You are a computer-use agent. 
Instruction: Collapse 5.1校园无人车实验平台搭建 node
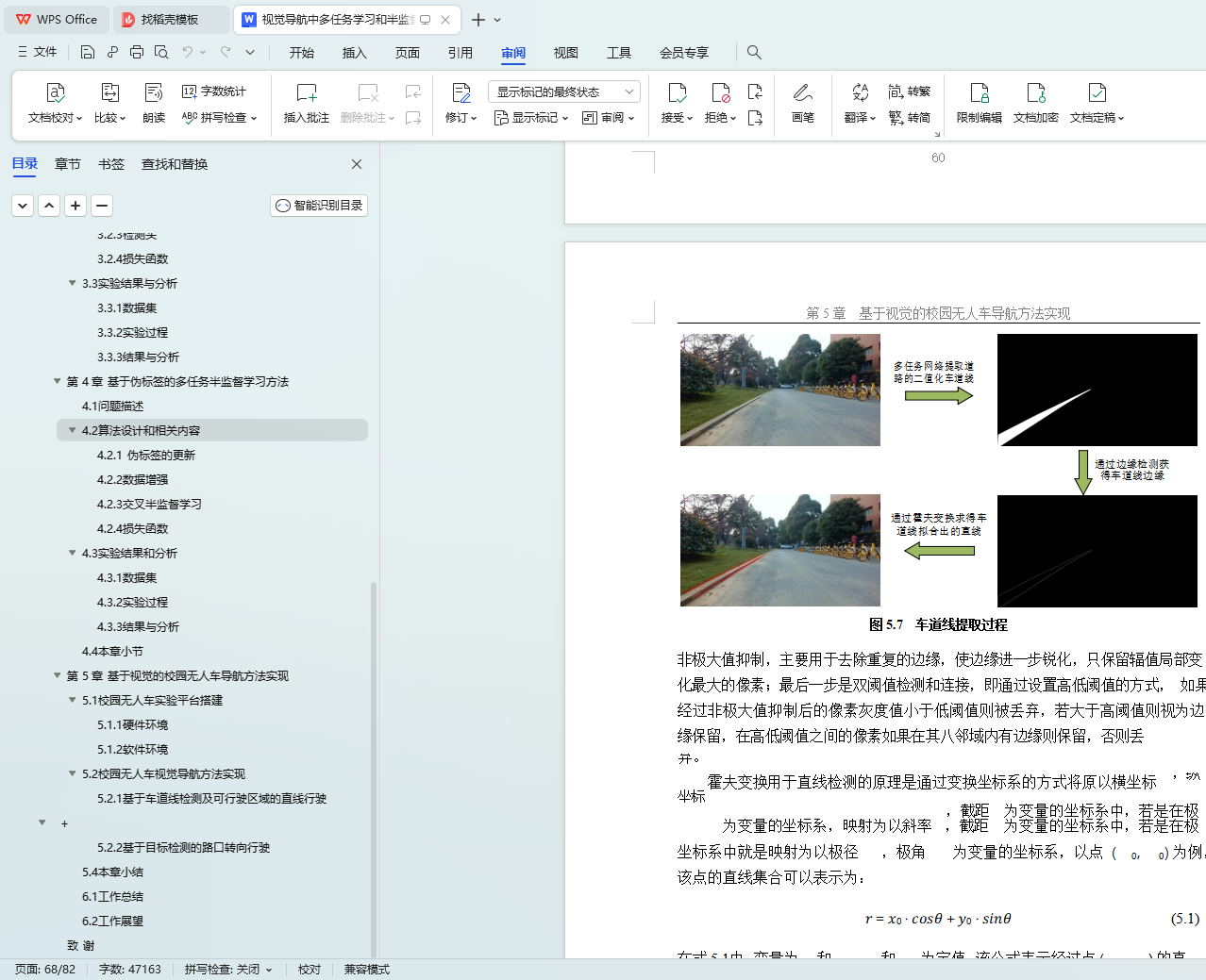pos(72,700)
